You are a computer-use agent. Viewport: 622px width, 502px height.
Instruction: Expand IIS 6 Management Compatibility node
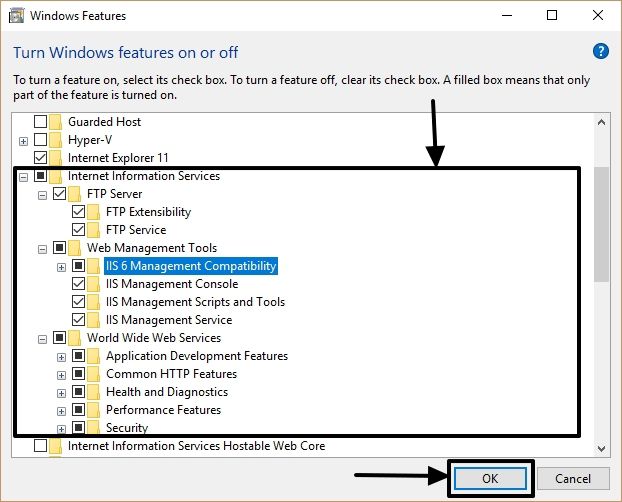tap(61, 266)
